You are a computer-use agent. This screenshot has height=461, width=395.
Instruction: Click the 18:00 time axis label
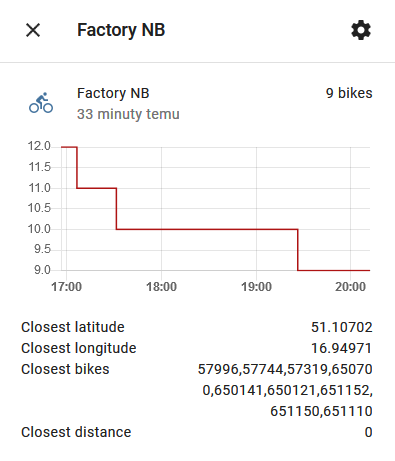[161, 287]
